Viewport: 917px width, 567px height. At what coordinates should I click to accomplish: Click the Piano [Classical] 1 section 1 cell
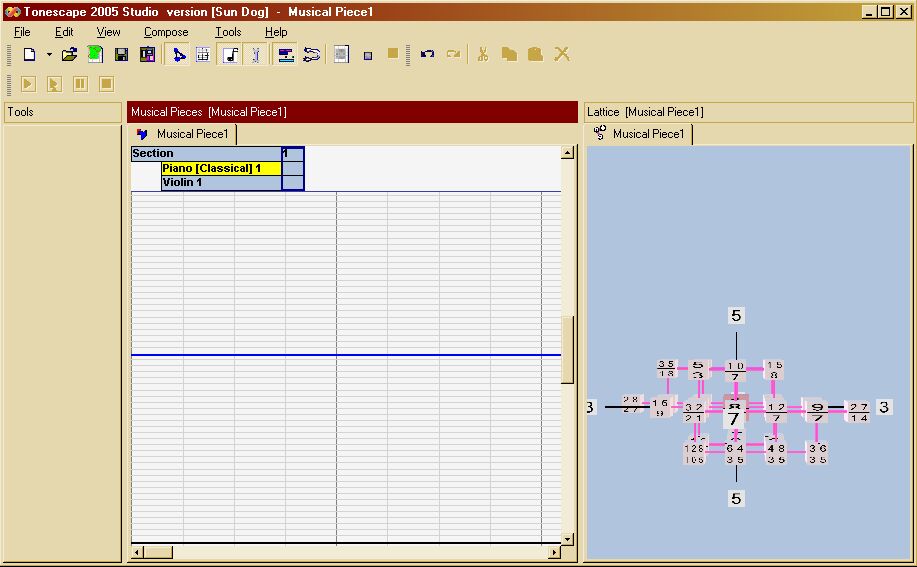click(x=293, y=168)
